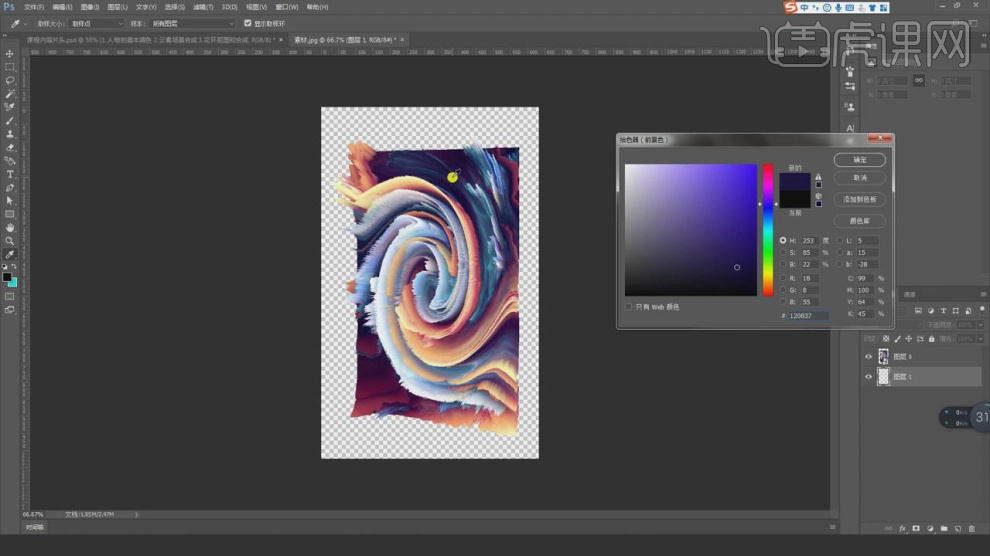Select the Hand tool
Image resolution: width=990 pixels, height=556 pixels.
pos(10,227)
